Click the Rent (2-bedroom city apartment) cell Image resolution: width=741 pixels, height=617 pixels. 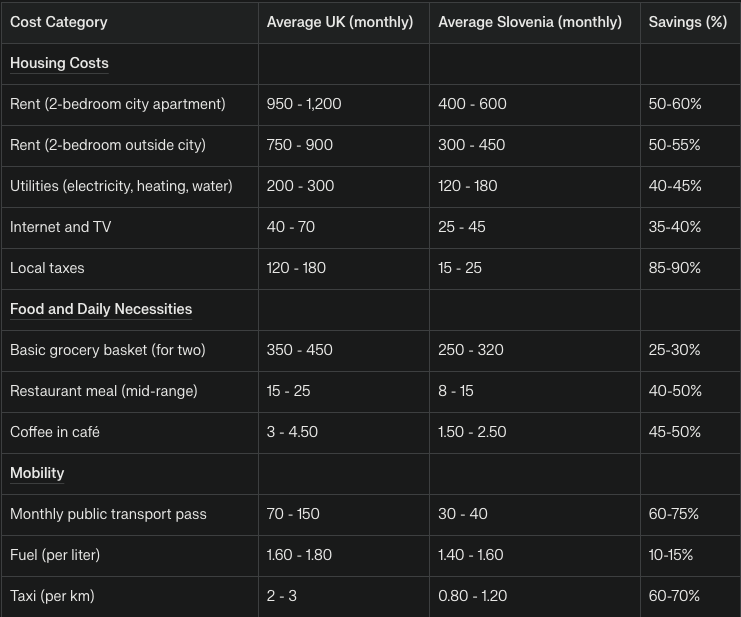[118, 104]
